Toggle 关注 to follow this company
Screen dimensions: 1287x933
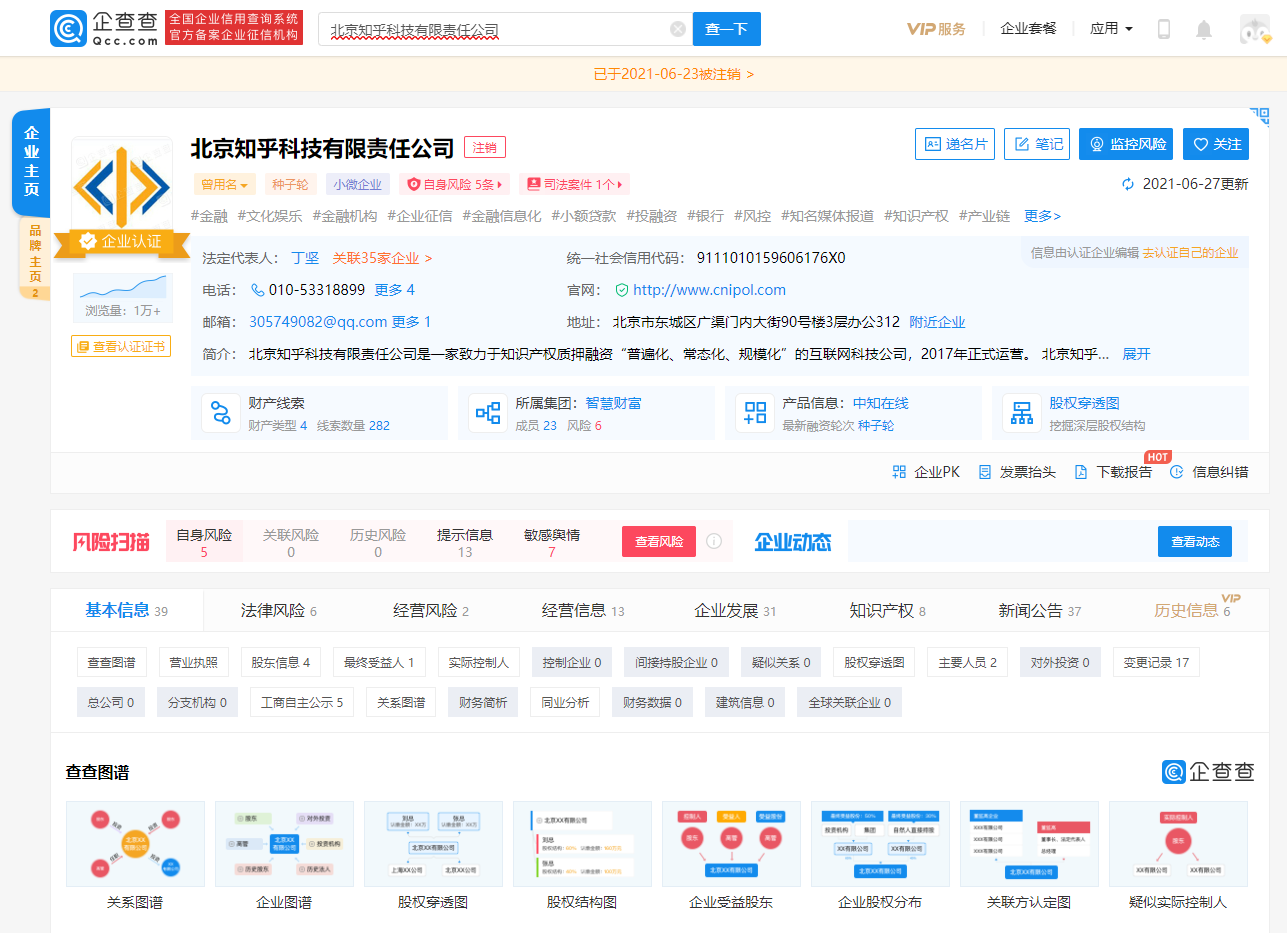click(x=1216, y=143)
